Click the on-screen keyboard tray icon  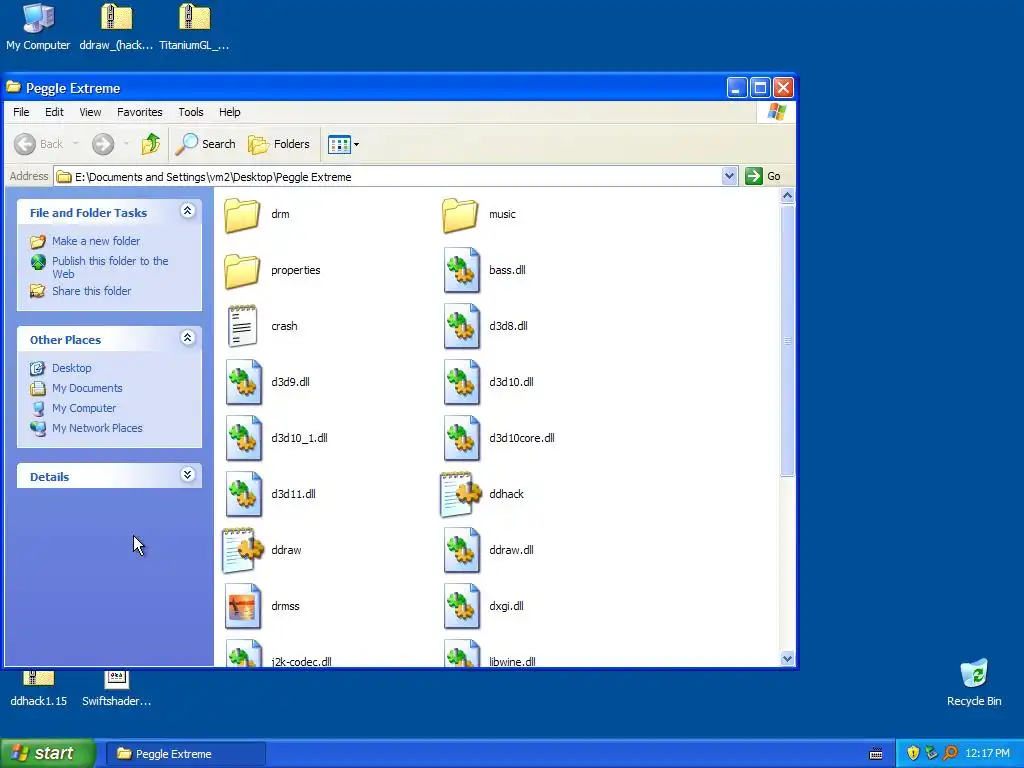876,754
